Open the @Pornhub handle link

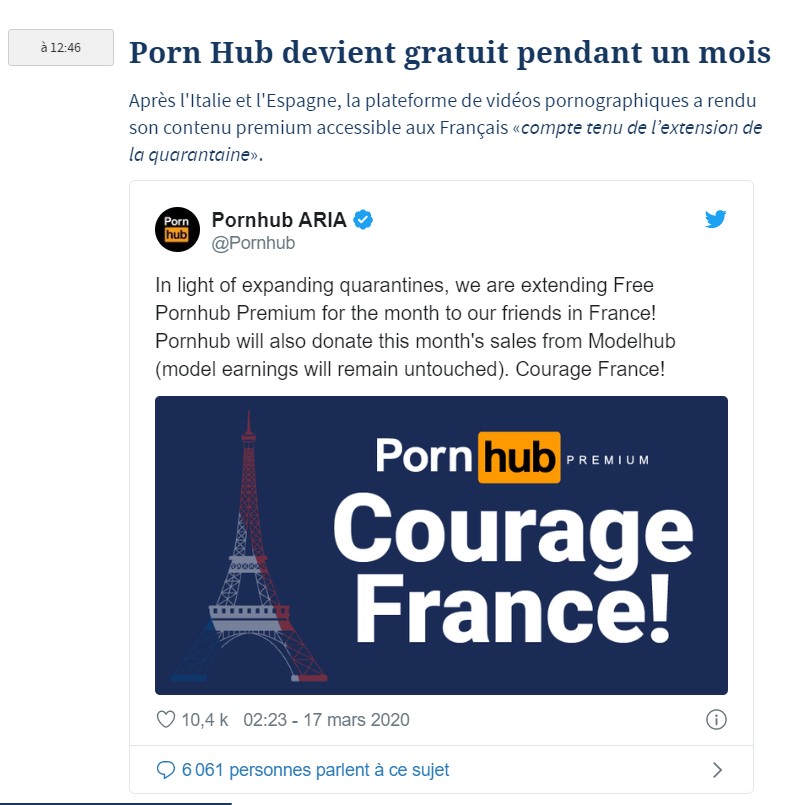(253, 243)
